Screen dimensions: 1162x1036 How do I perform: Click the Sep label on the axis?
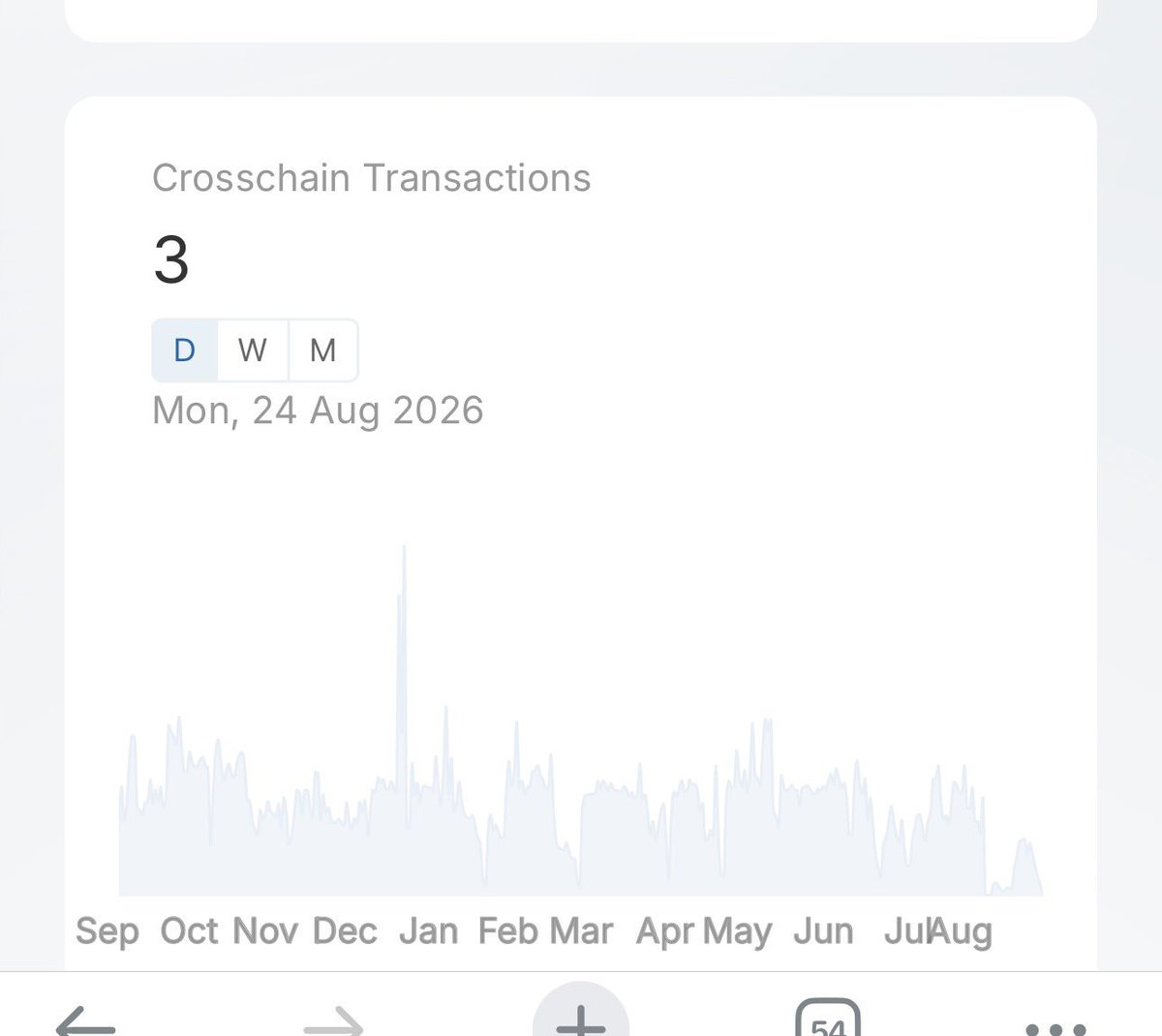tap(107, 931)
